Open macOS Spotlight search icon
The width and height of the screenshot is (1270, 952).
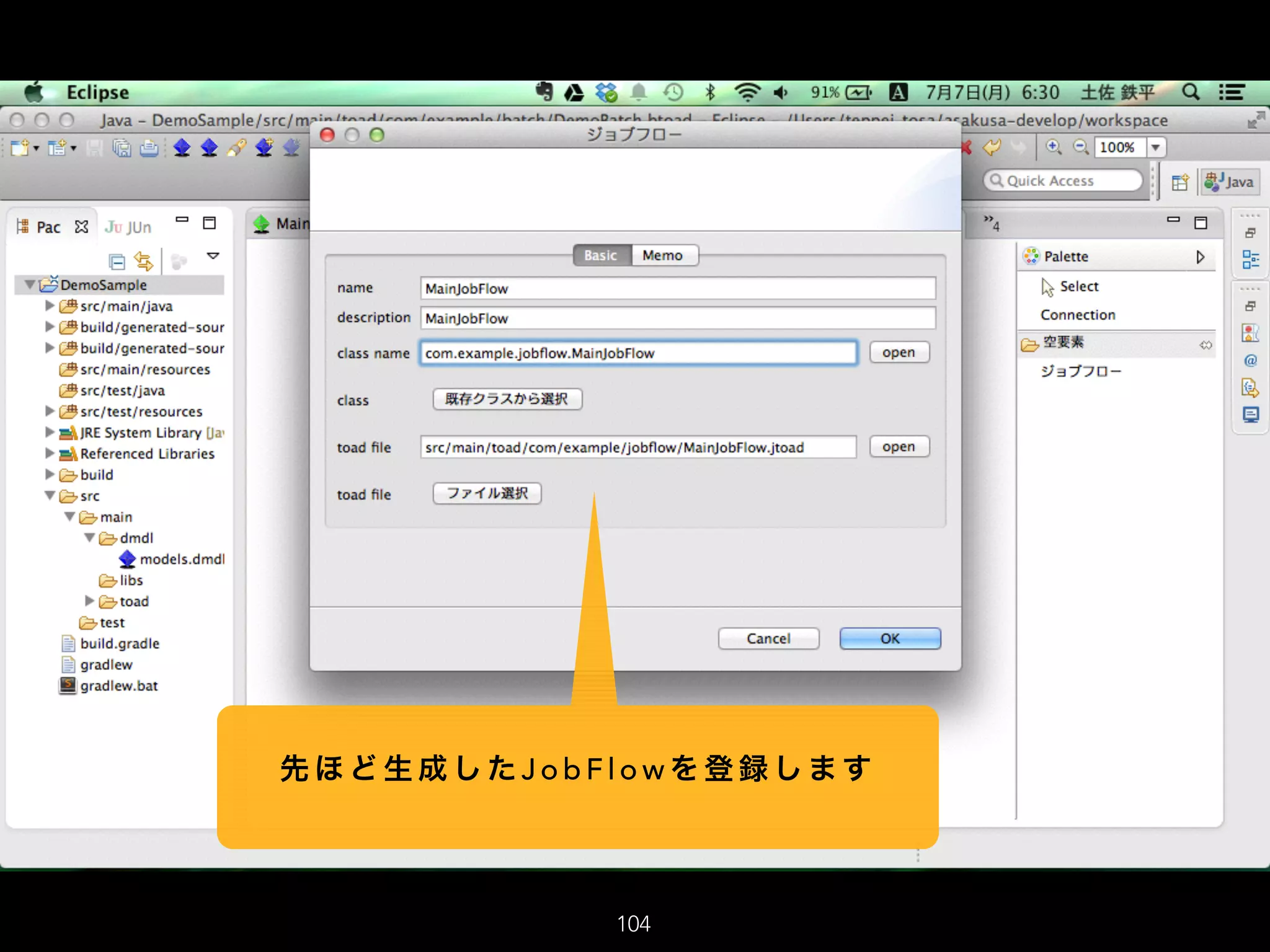[1190, 92]
